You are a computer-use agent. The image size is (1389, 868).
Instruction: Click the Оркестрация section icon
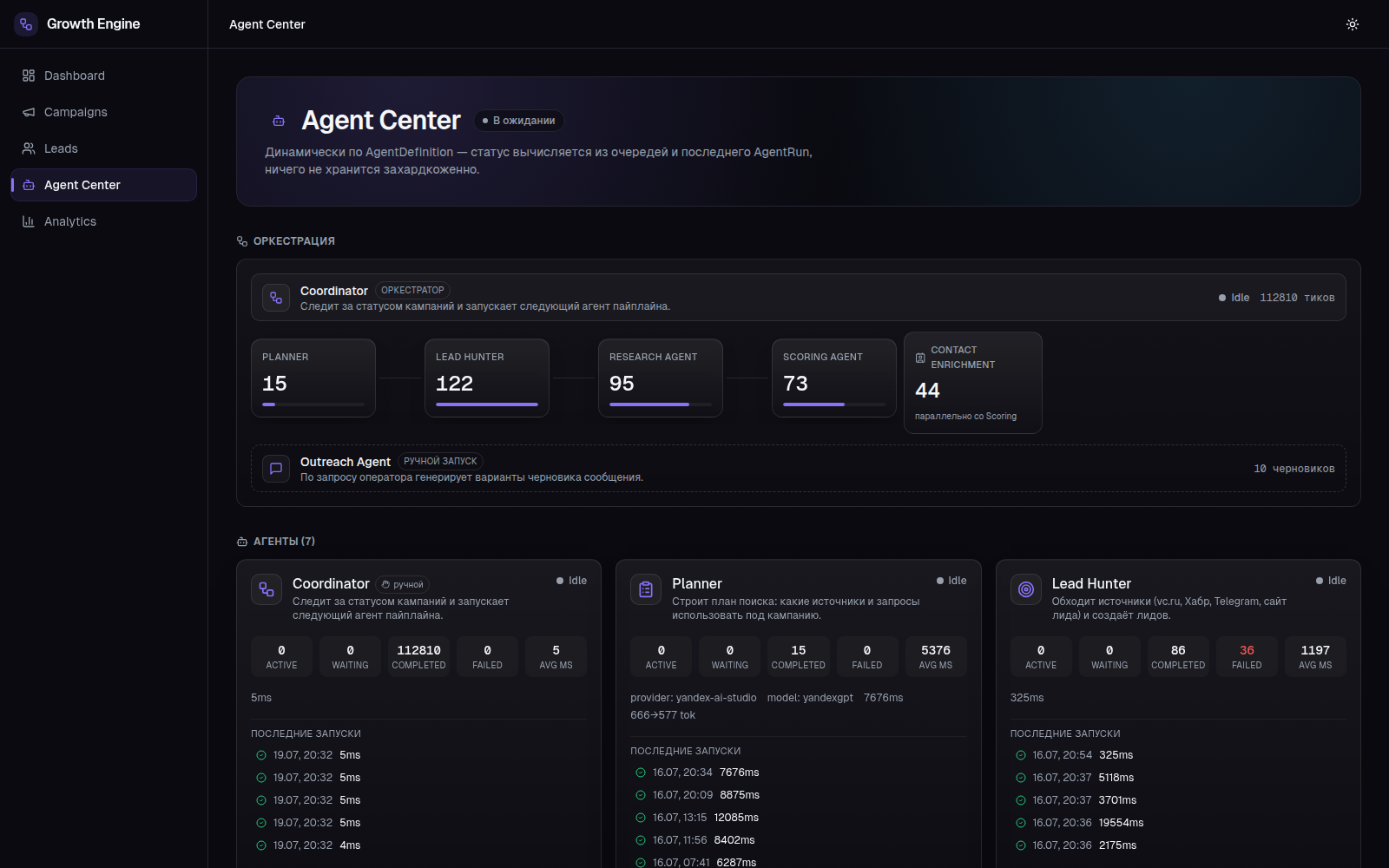242,241
